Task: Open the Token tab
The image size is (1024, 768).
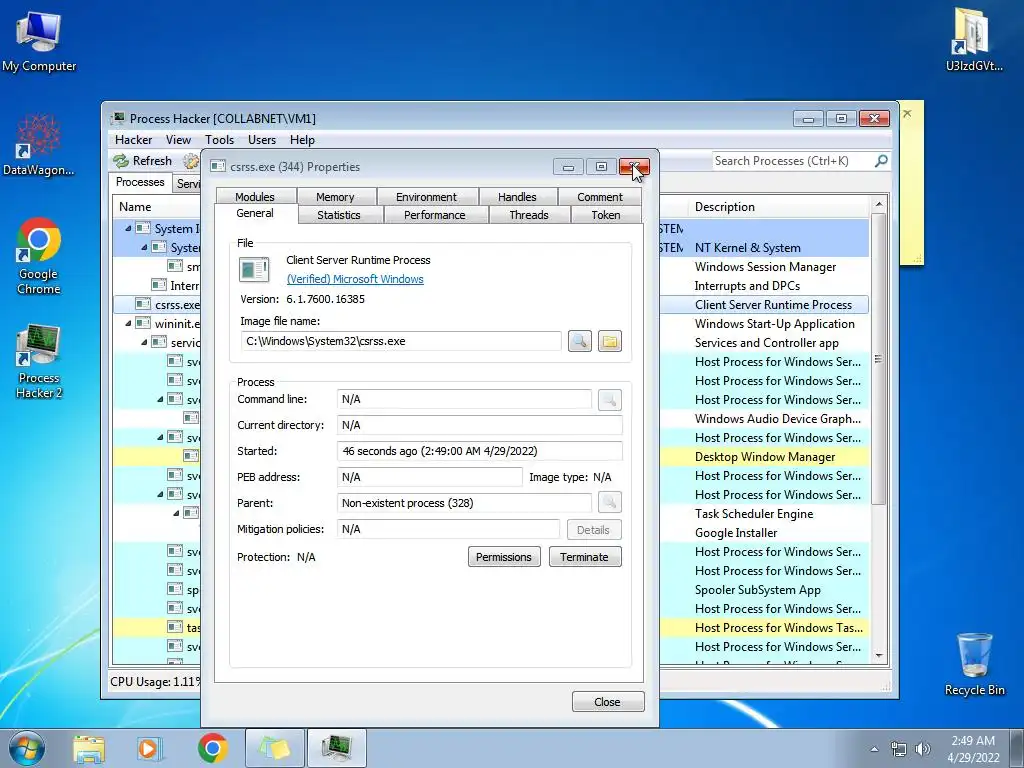Action: coord(605,215)
